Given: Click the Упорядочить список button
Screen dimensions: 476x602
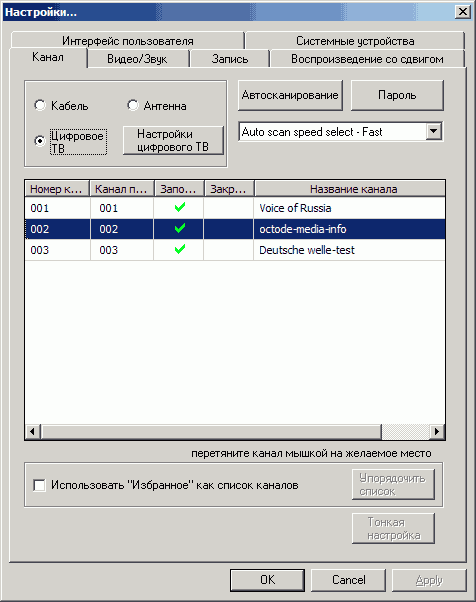Looking at the screenshot, I should pyautogui.click(x=393, y=485).
